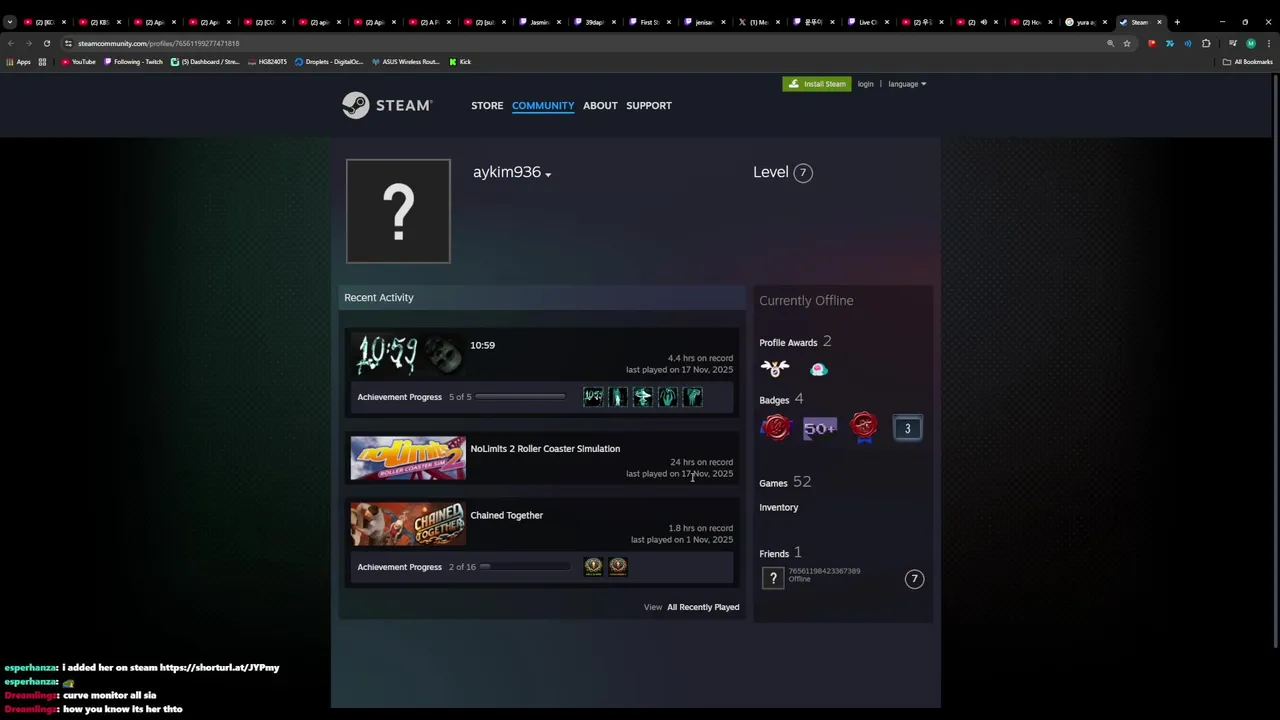This screenshot has height=720, width=1280.
Task: Click the 50+ badge icon
Action: tap(820, 428)
